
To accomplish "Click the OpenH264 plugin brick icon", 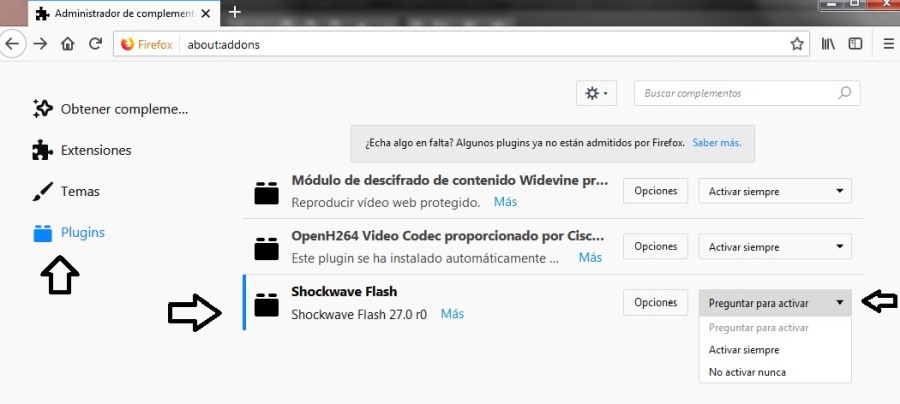I will [x=266, y=248].
